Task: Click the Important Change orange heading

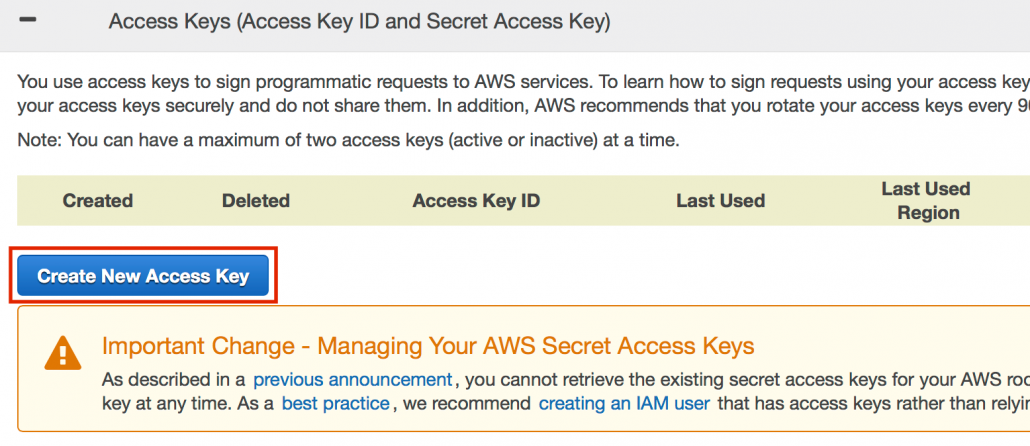Action: tap(428, 346)
